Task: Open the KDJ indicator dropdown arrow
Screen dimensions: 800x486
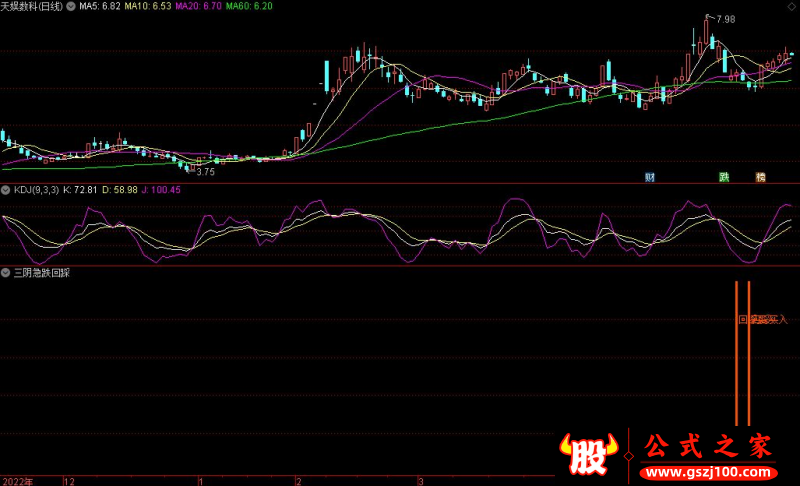Action: (x=6, y=189)
